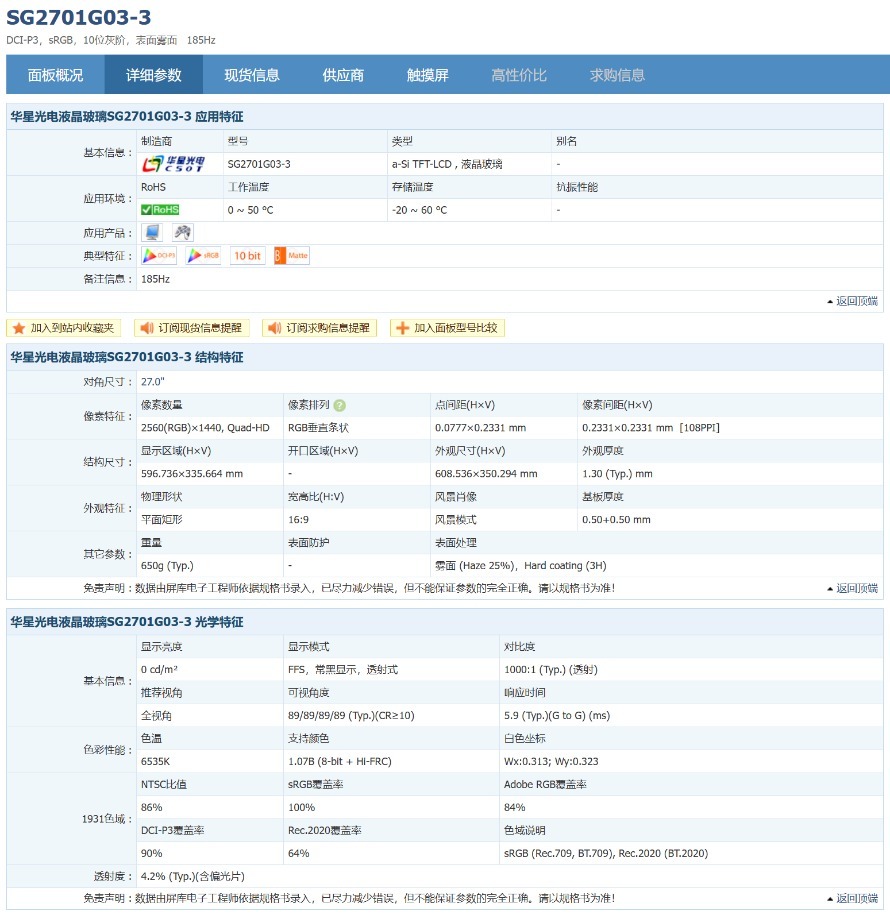This screenshot has height=915, width=890.
Task: Click the sRGB feature icon
Action: point(203,256)
